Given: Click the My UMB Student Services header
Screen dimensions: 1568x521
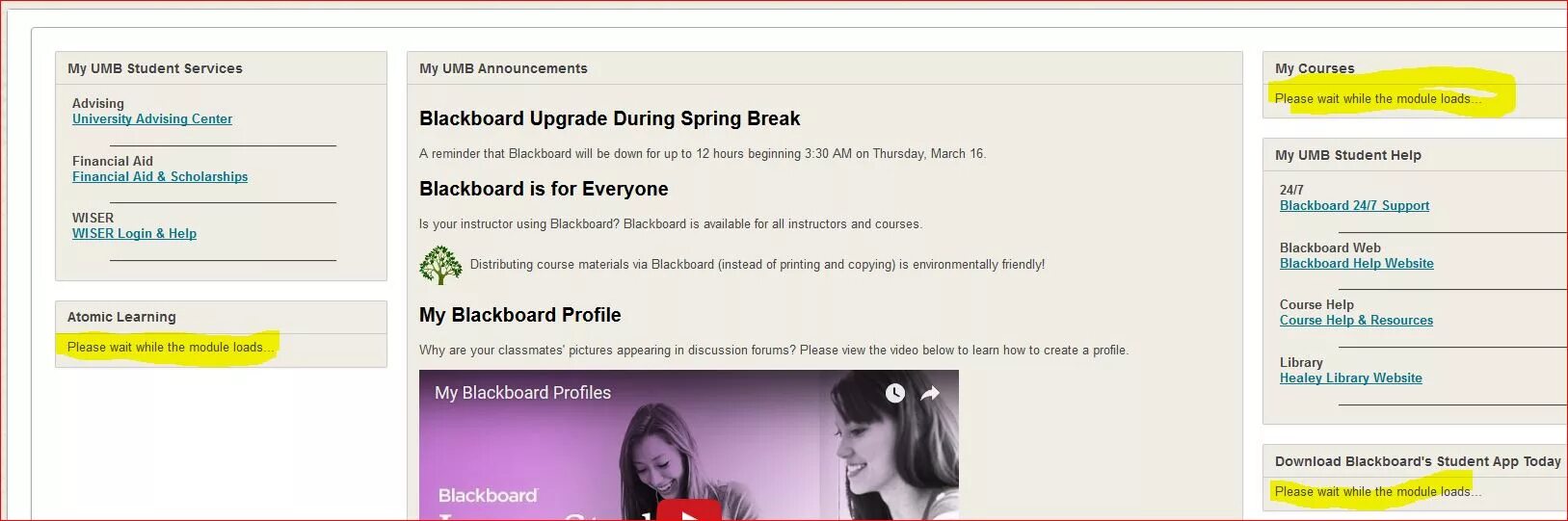Looking at the screenshot, I should [155, 68].
